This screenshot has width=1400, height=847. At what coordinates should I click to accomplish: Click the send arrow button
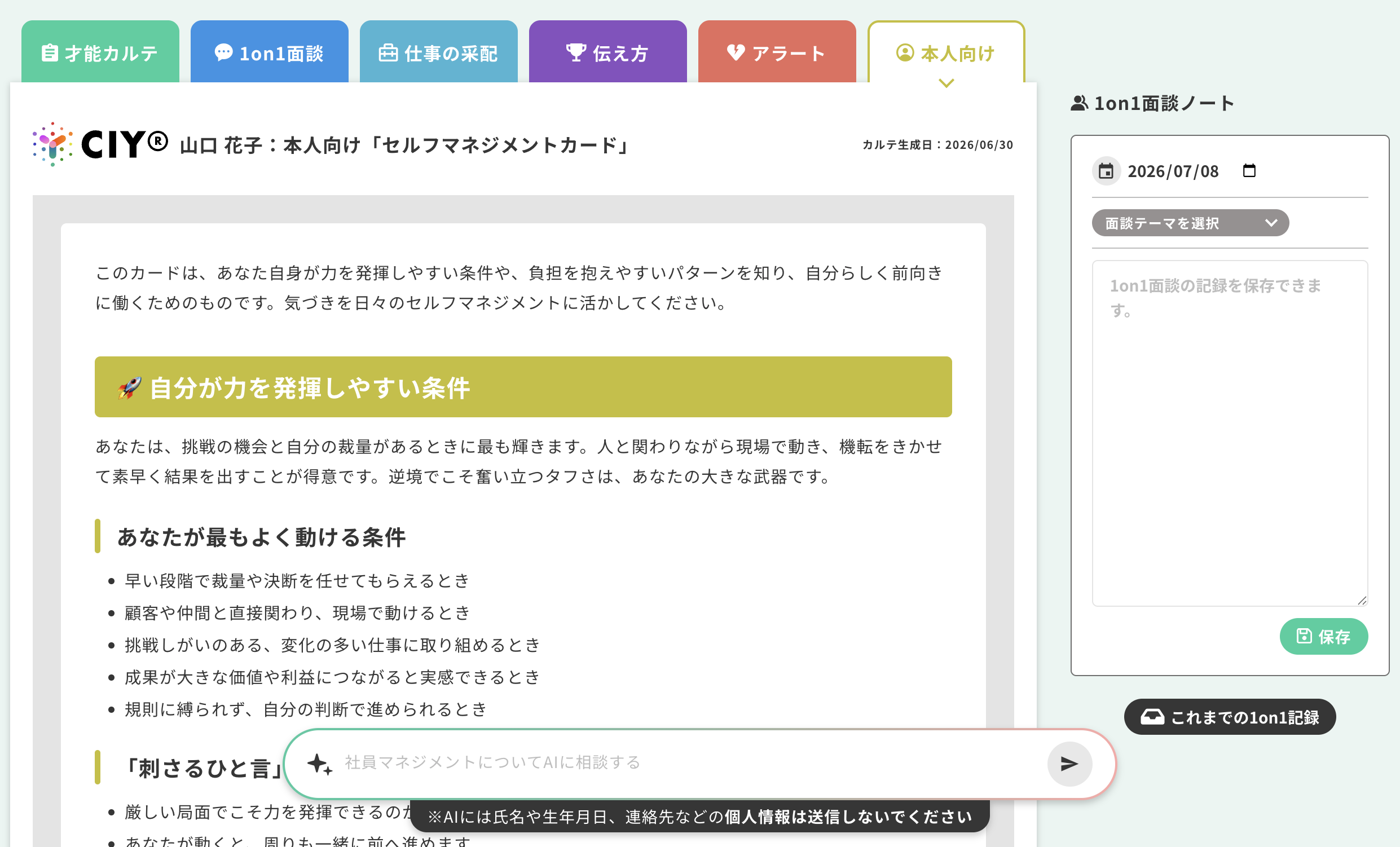tap(1069, 764)
